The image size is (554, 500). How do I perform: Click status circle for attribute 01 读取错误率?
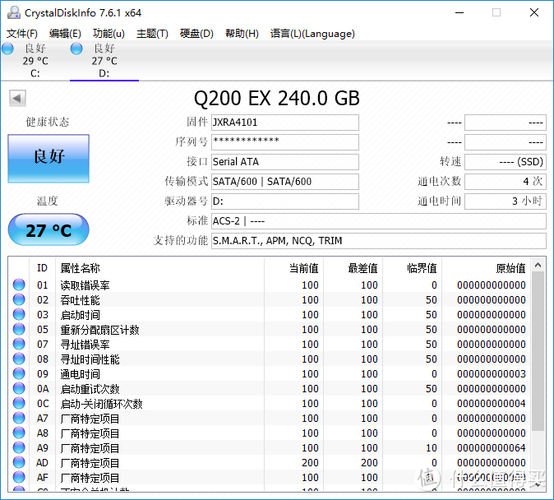(x=19, y=284)
